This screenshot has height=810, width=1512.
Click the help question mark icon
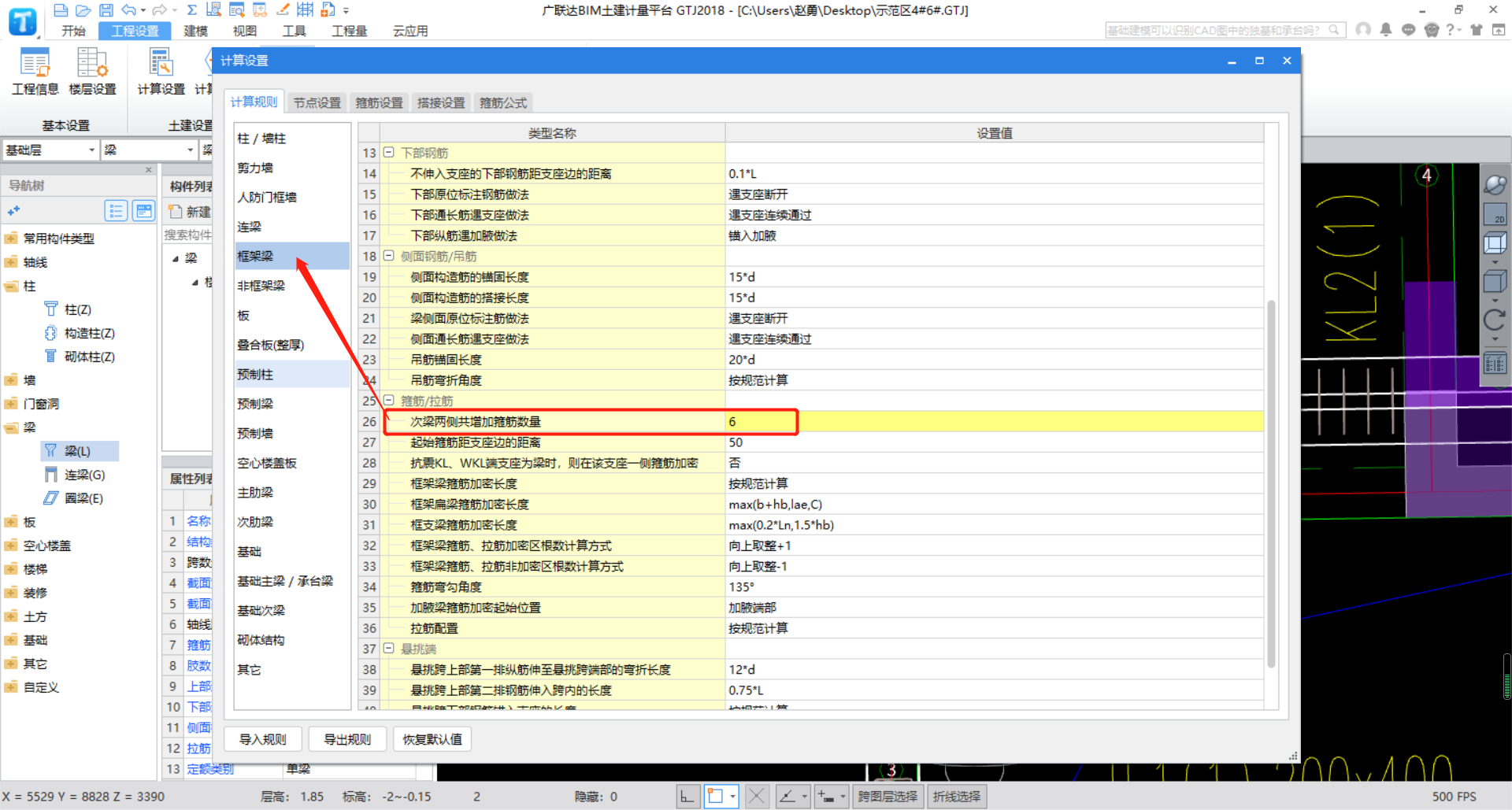1450,30
